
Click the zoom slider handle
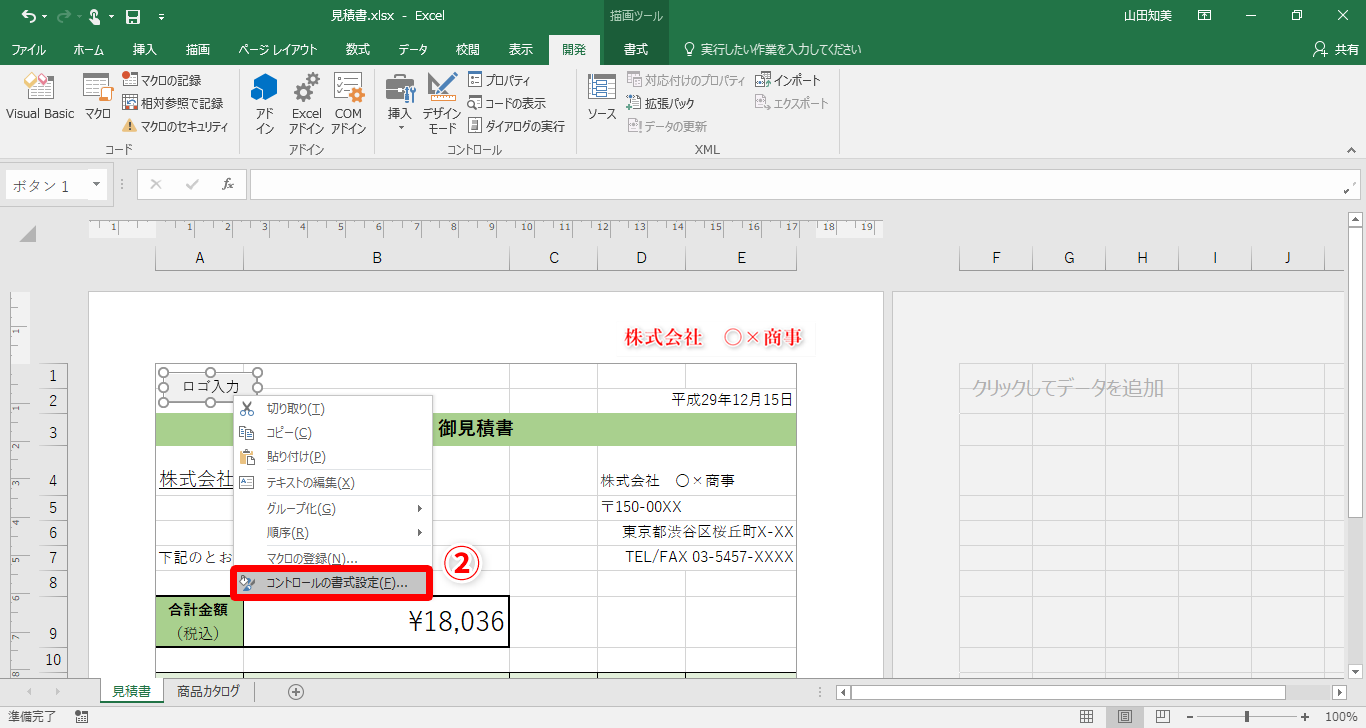click(x=1246, y=716)
